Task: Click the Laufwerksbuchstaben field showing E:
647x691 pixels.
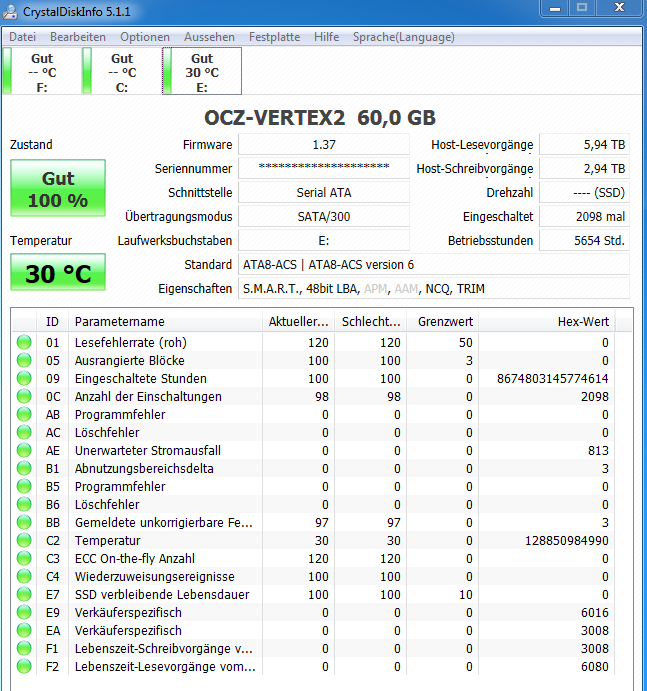Action: [324, 241]
